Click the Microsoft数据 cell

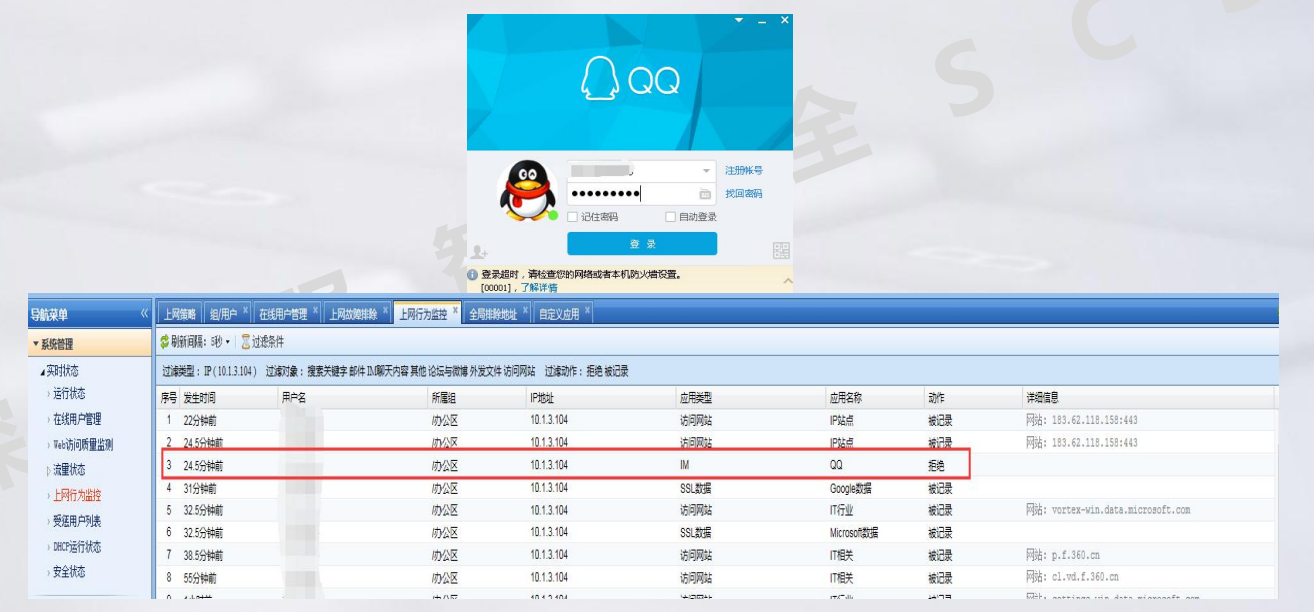pyautogui.click(x=854, y=533)
